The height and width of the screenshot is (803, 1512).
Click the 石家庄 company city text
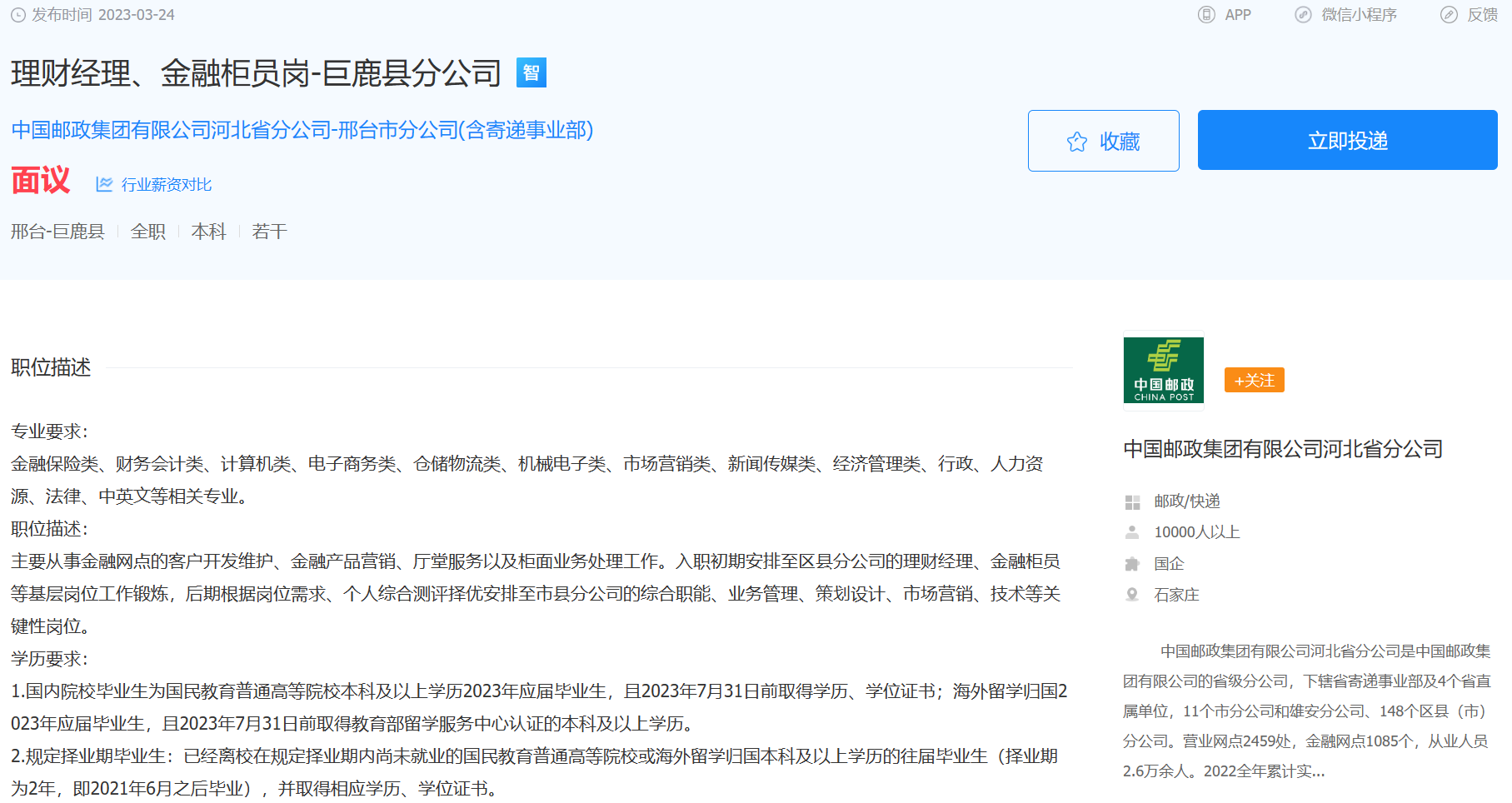click(x=1177, y=595)
